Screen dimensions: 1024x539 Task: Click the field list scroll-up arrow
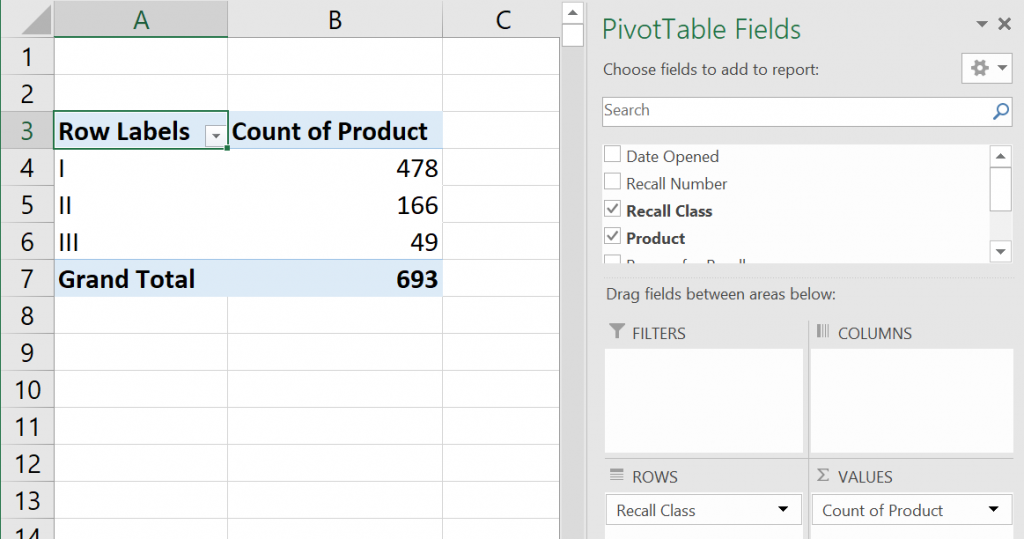coord(1000,156)
